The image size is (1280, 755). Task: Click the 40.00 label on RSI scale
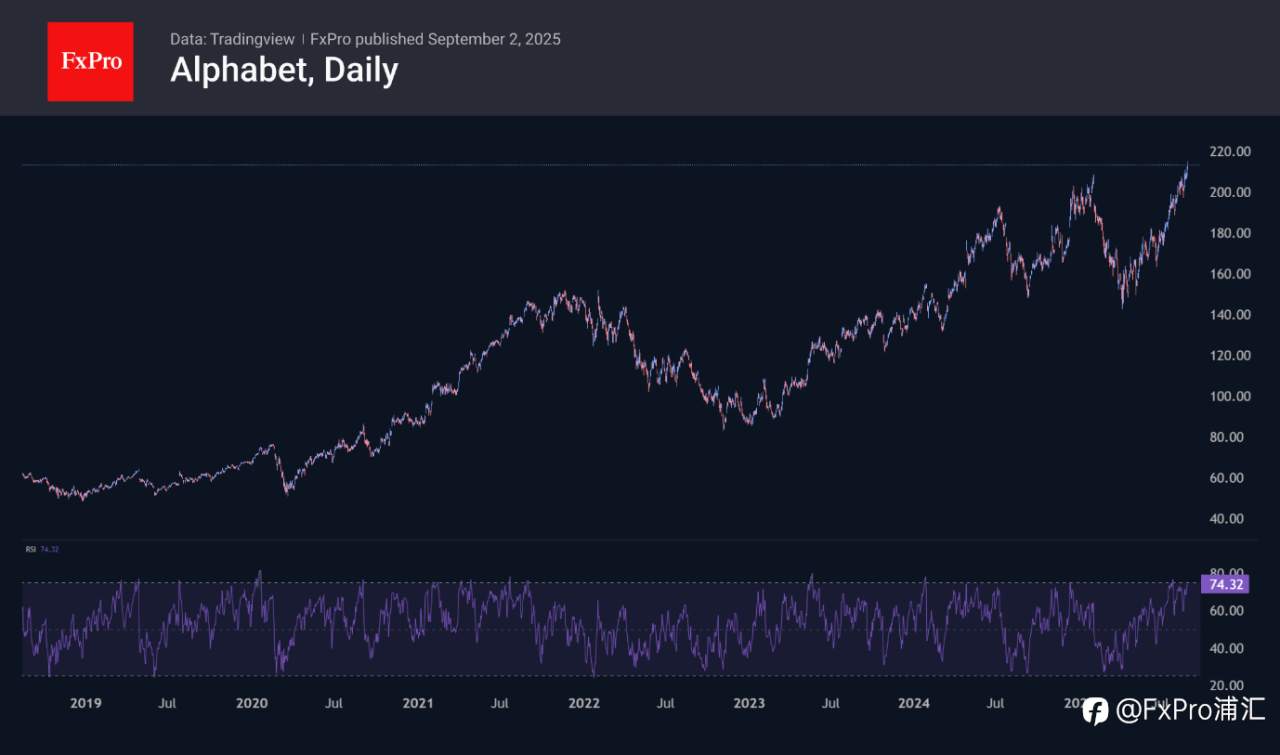[1229, 648]
